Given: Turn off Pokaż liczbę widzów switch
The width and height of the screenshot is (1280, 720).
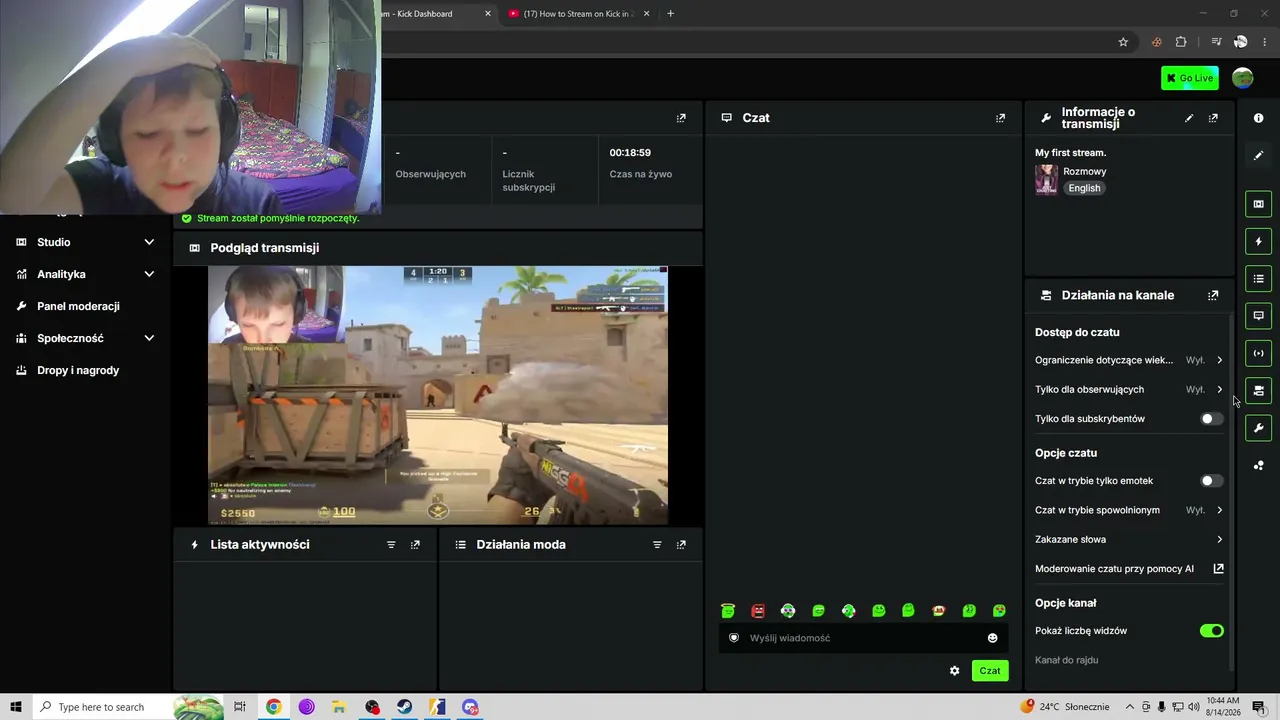Looking at the screenshot, I should [x=1211, y=631].
